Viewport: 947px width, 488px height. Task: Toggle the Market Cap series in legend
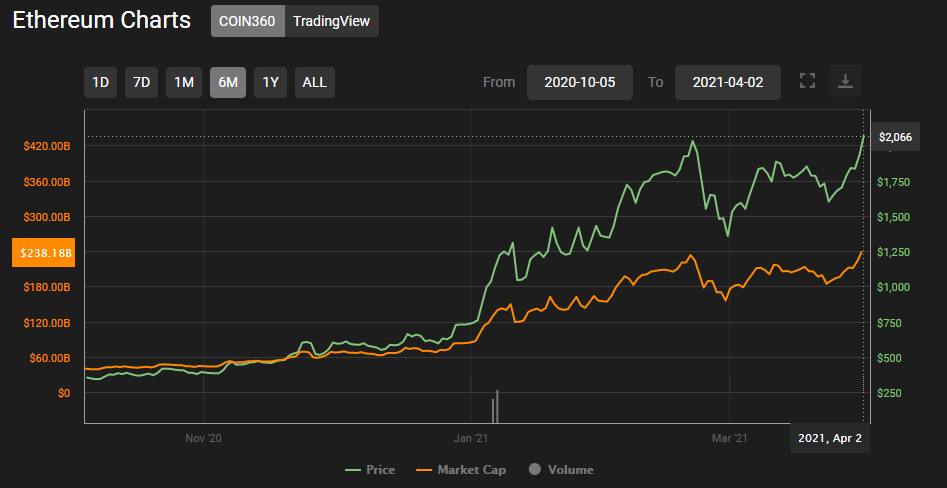[461, 469]
